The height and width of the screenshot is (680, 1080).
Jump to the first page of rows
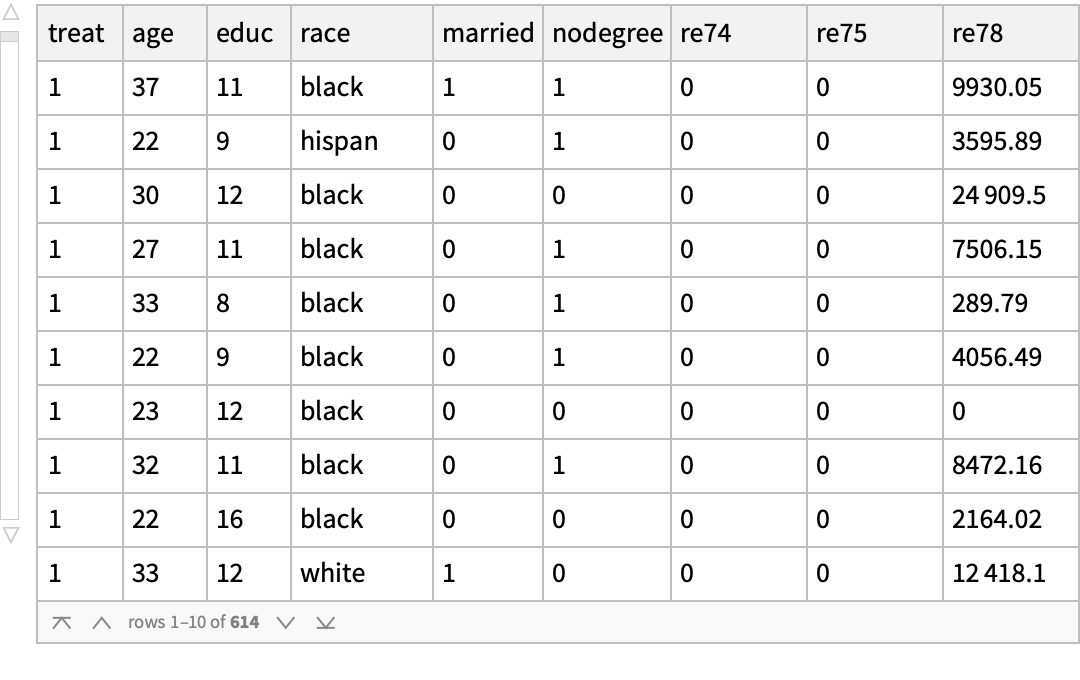61,623
